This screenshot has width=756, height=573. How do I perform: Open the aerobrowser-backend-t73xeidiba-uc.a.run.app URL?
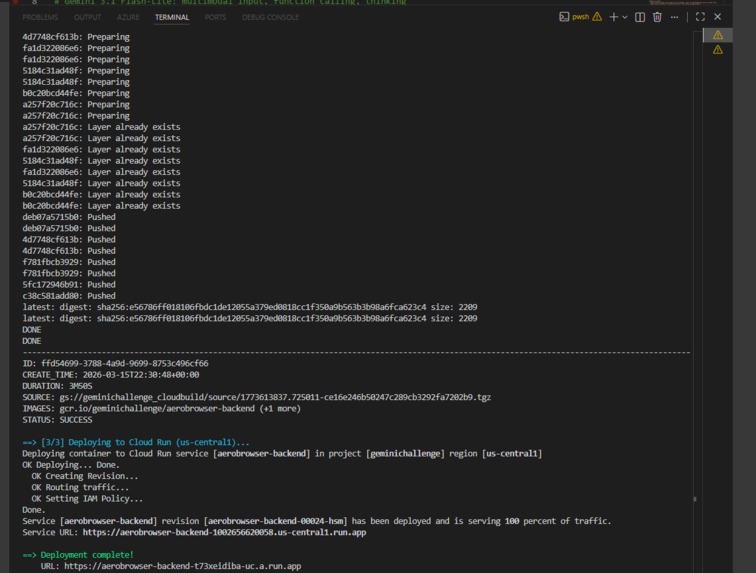pyautogui.click(x=182, y=566)
